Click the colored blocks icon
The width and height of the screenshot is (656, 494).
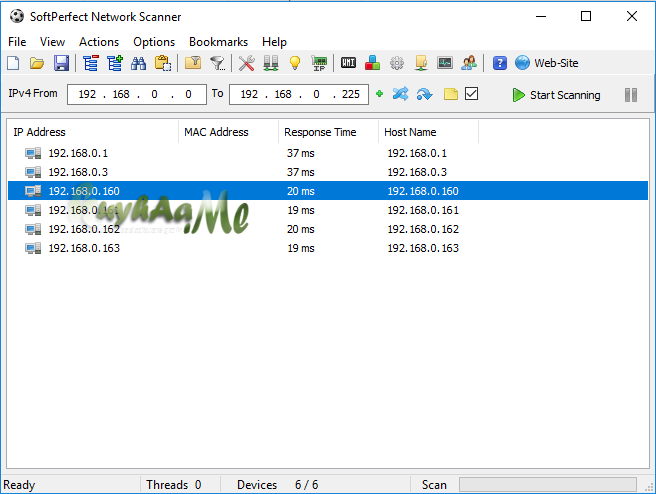[x=372, y=63]
